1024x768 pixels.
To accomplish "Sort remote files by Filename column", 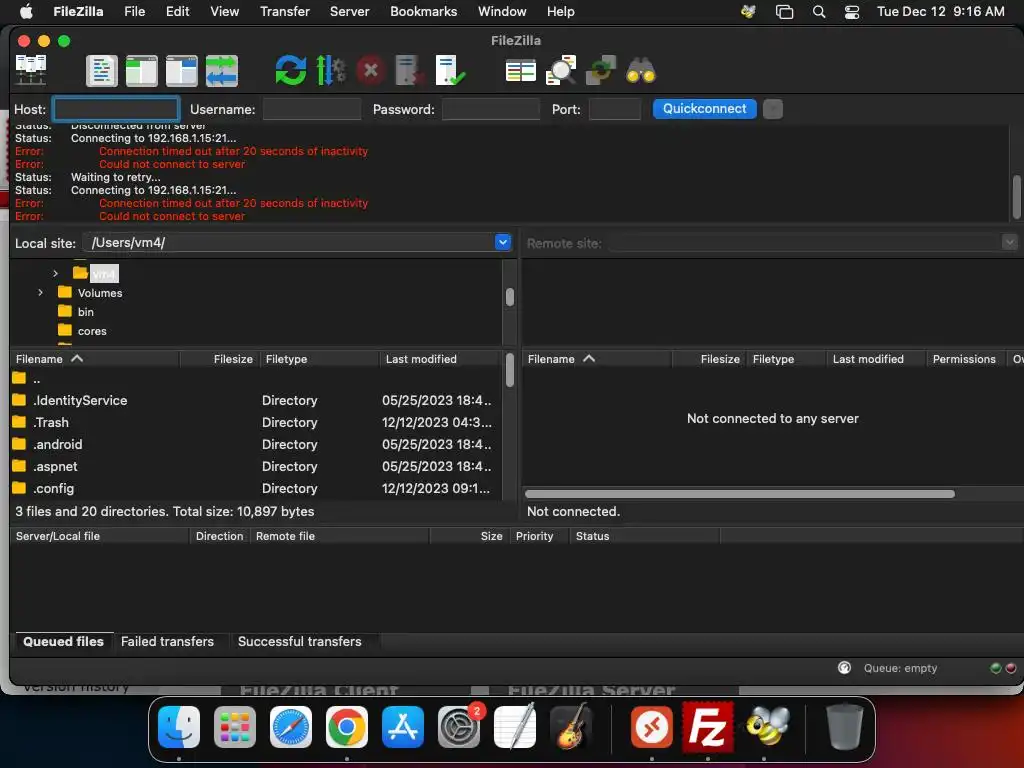I will (598, 359).
